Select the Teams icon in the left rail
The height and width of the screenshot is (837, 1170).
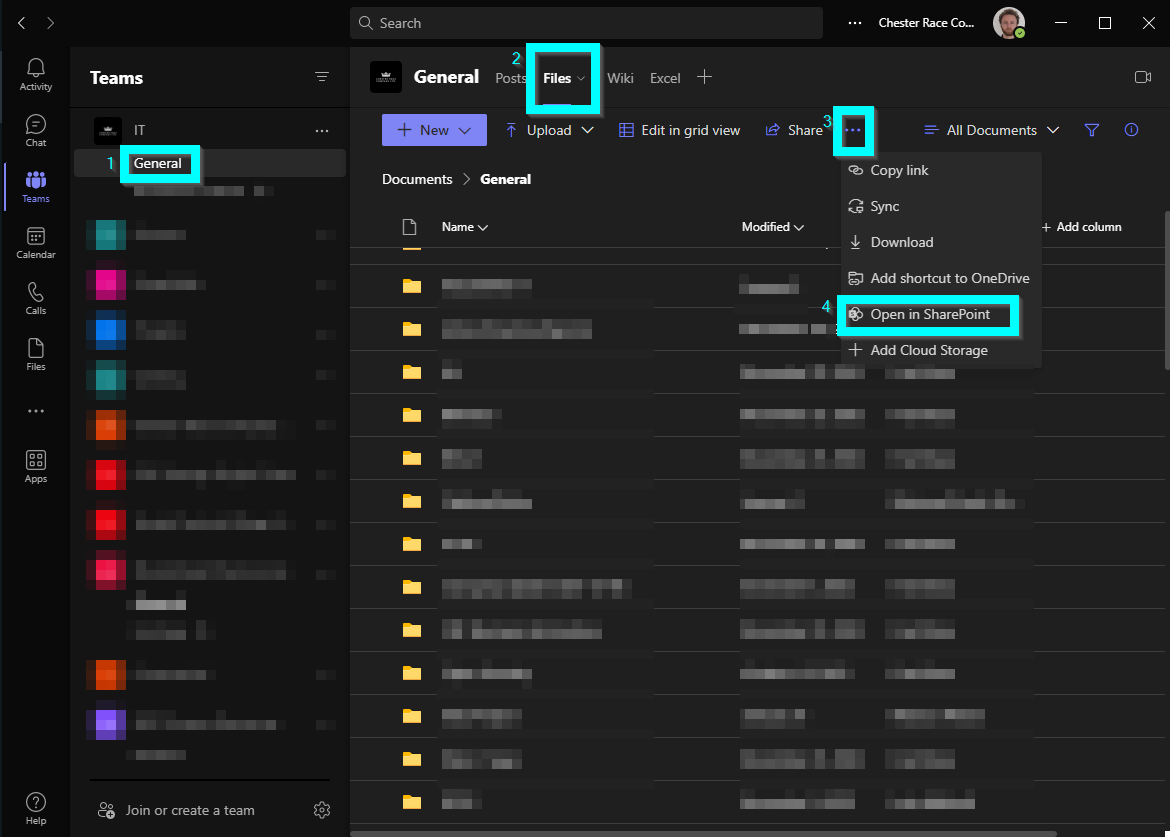[x=35, y=186]
